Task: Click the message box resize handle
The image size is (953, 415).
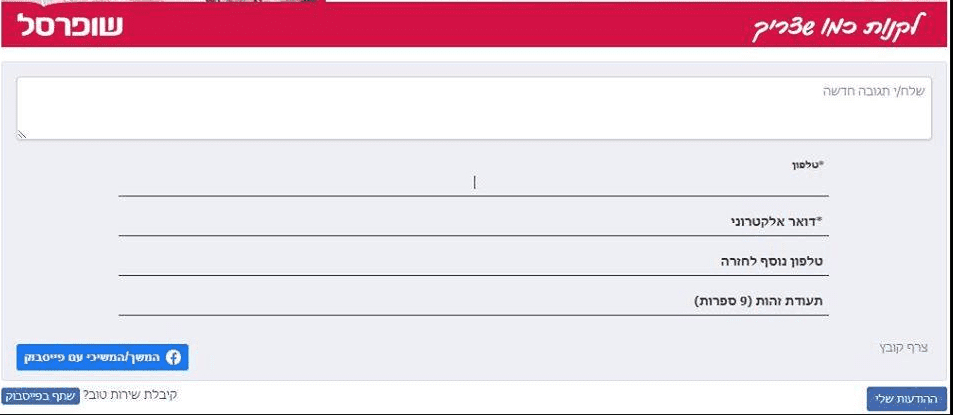Action: (22, 134)
